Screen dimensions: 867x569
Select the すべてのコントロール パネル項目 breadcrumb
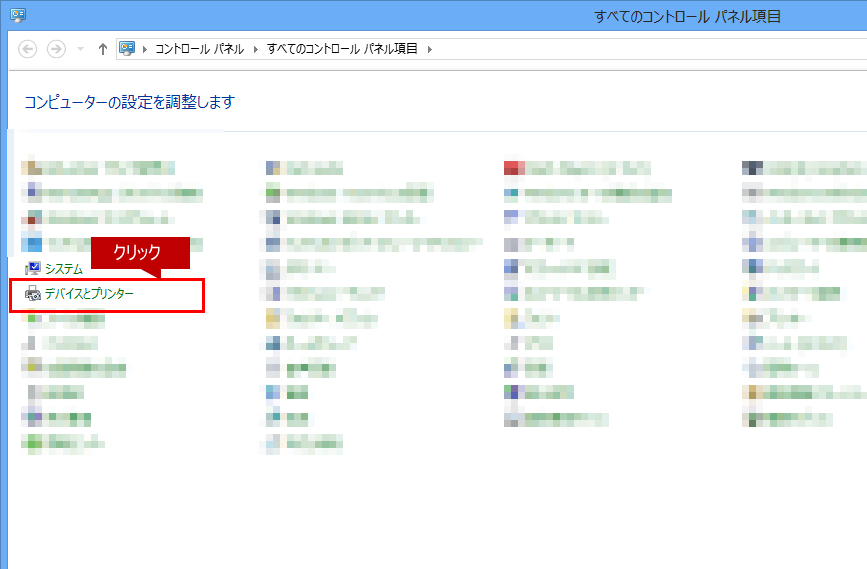342,49
